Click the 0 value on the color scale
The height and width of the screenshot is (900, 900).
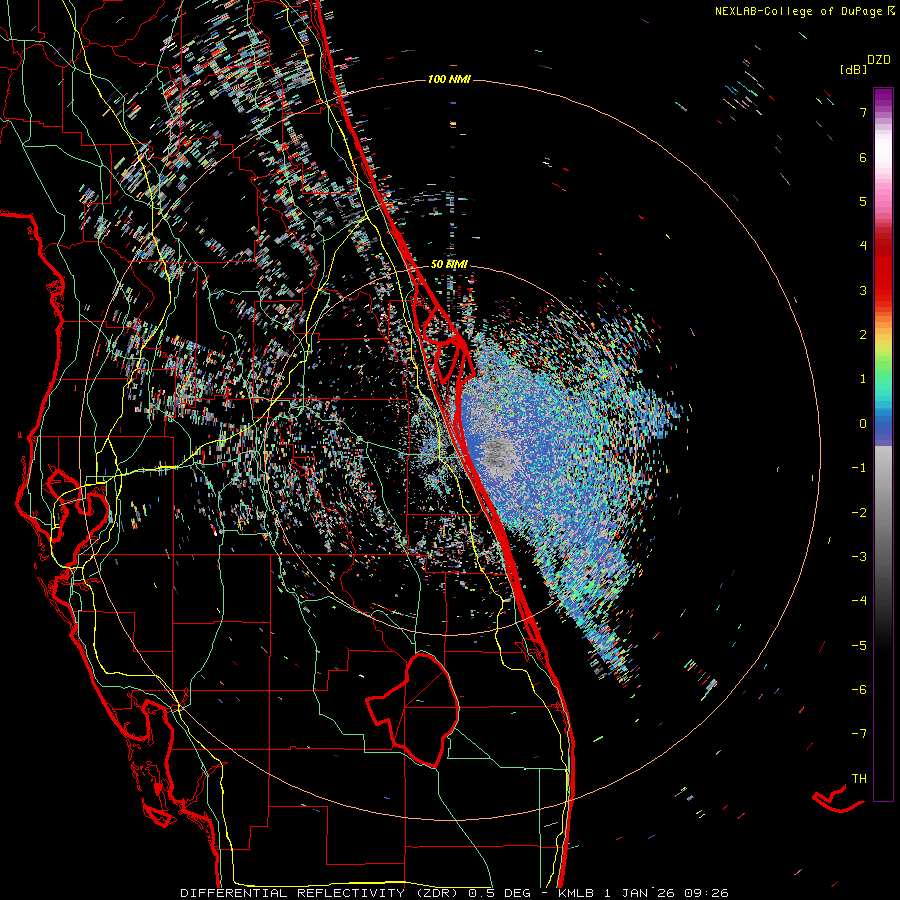point(863,424)
